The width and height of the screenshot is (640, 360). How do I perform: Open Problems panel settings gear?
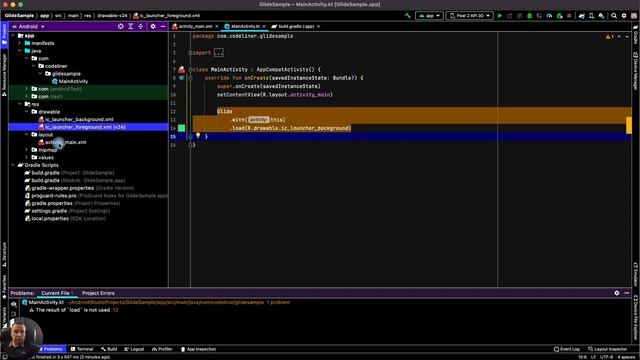(617, 293)
